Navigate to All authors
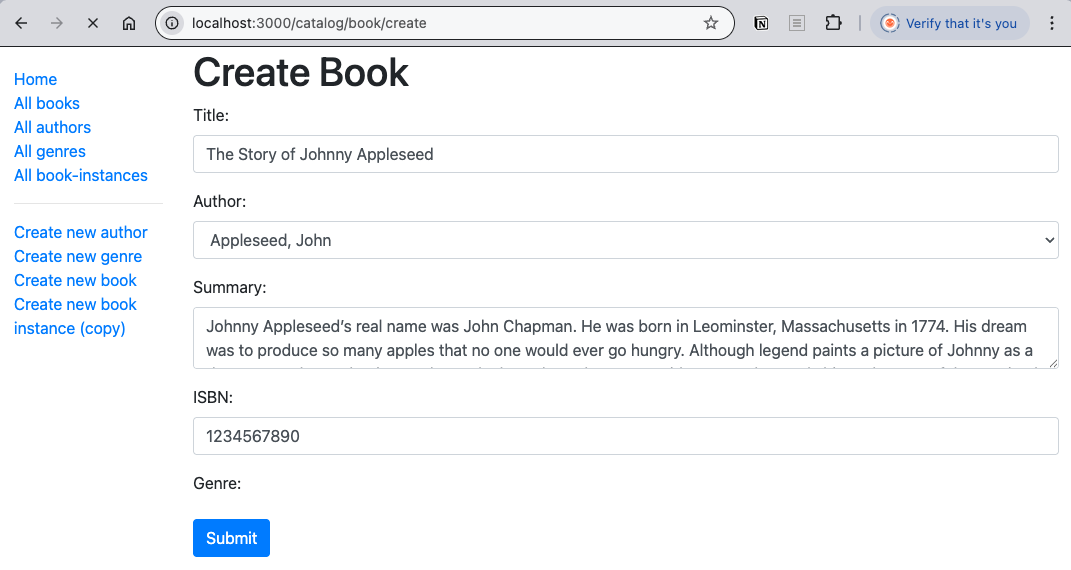The width and height of the screenshot is (1071, 570). pos(52,127)
